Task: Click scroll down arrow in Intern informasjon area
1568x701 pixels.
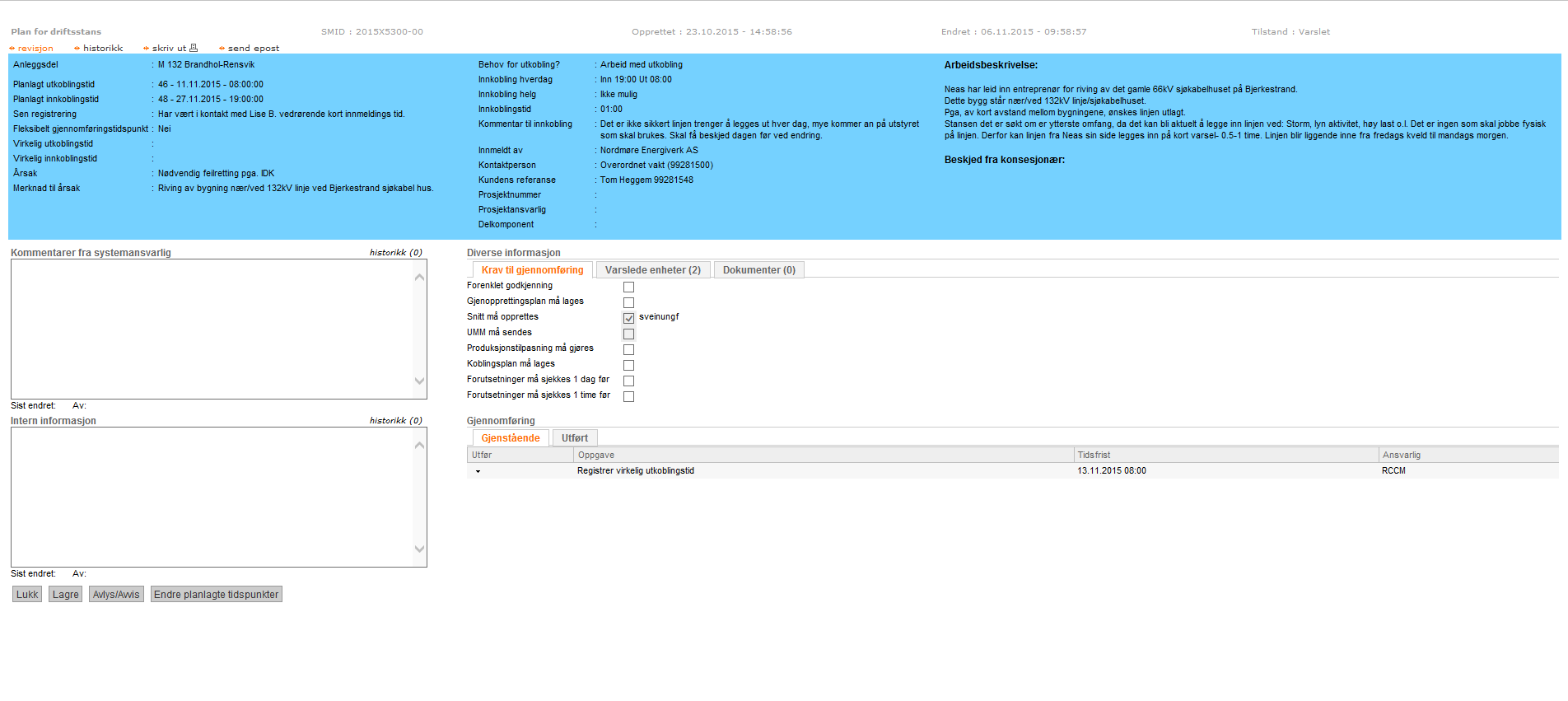Action: pos(419,549)
